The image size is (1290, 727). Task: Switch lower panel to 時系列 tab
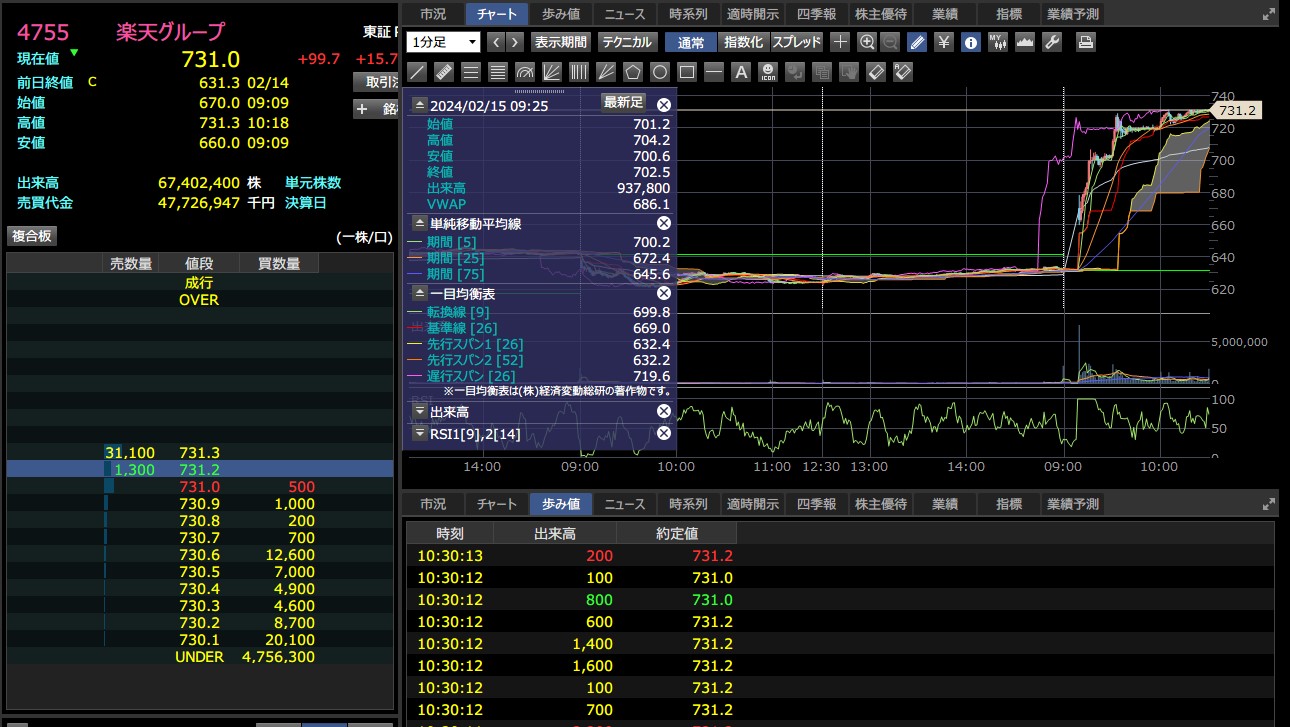(x=689, y=504)
